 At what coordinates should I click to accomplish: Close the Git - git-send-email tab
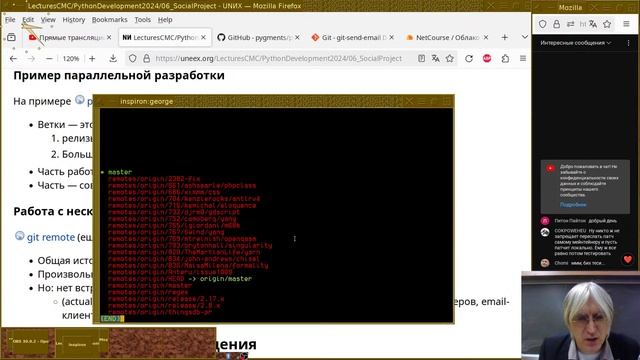(x=391, y=37)
